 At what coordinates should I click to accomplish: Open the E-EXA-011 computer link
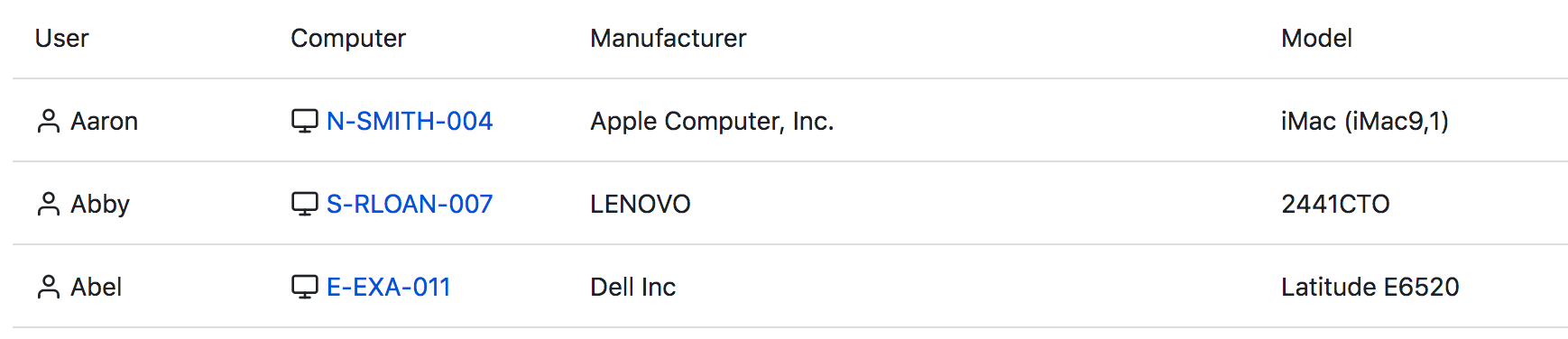388,287
